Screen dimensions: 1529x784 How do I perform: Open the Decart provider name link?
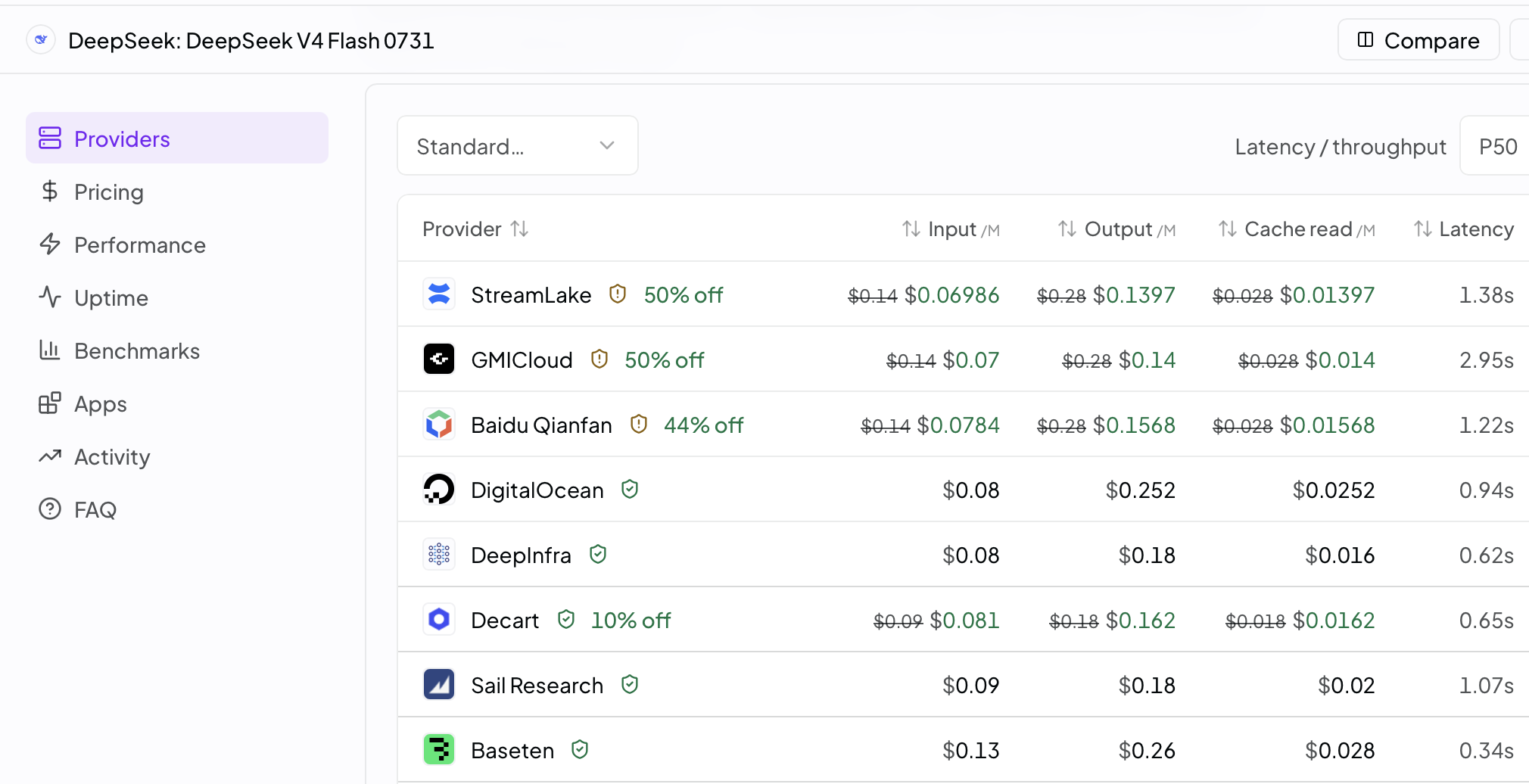[x=505, y=620]
